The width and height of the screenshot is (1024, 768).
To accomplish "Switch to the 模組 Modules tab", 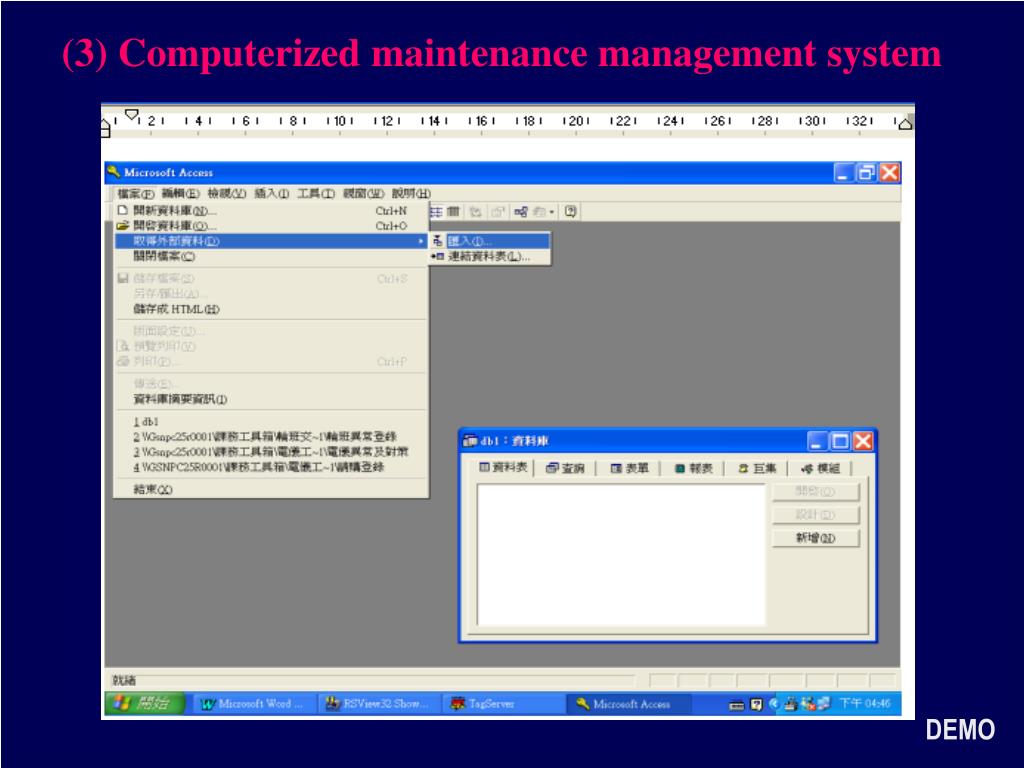I will tap(821, 468).
